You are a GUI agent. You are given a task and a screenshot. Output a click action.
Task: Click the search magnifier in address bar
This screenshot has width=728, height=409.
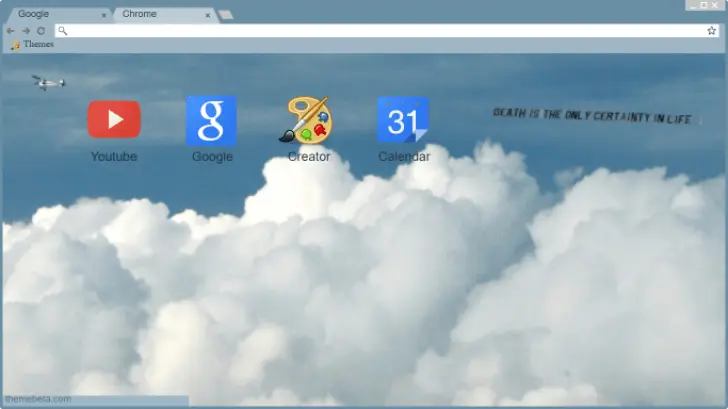click(62, 31)
